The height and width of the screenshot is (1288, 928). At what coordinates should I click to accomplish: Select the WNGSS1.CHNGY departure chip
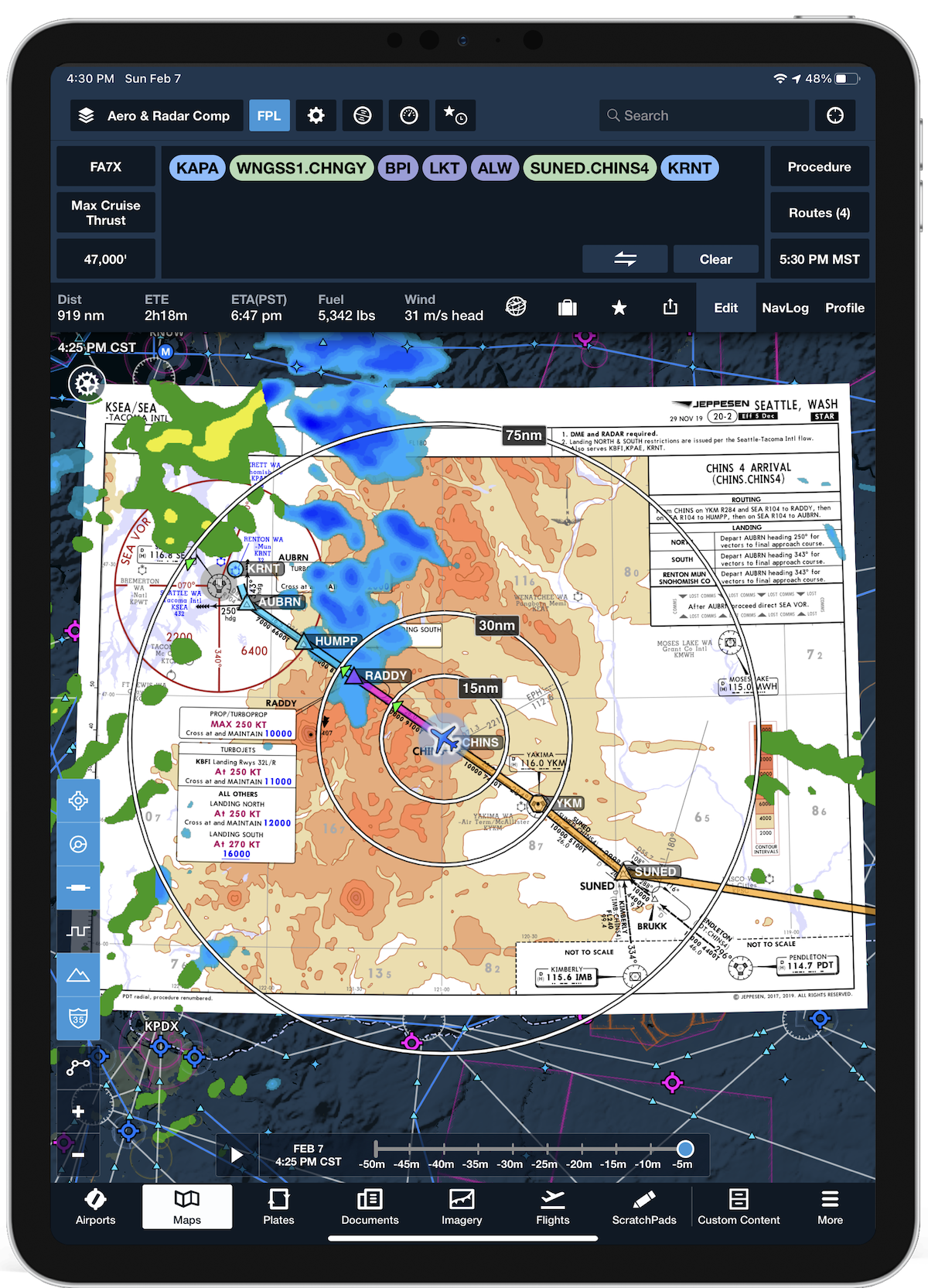[302, 168]
